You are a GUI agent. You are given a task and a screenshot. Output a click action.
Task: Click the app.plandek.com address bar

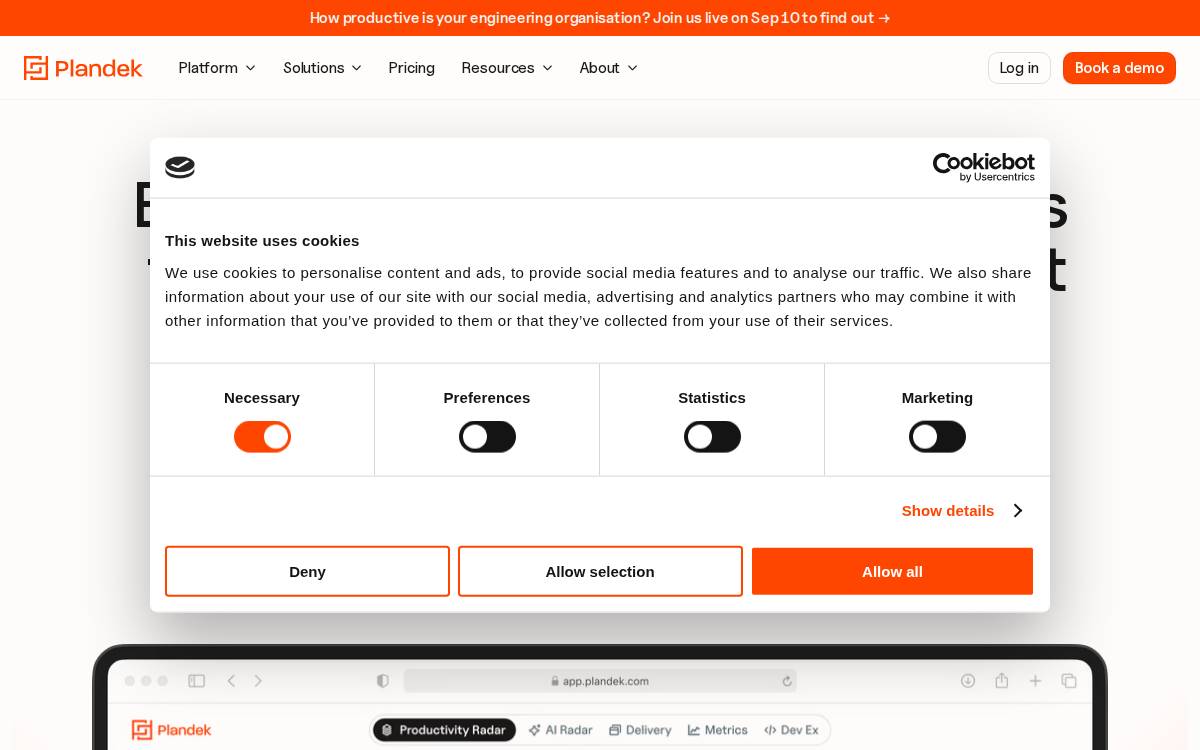tap(600, 681)
